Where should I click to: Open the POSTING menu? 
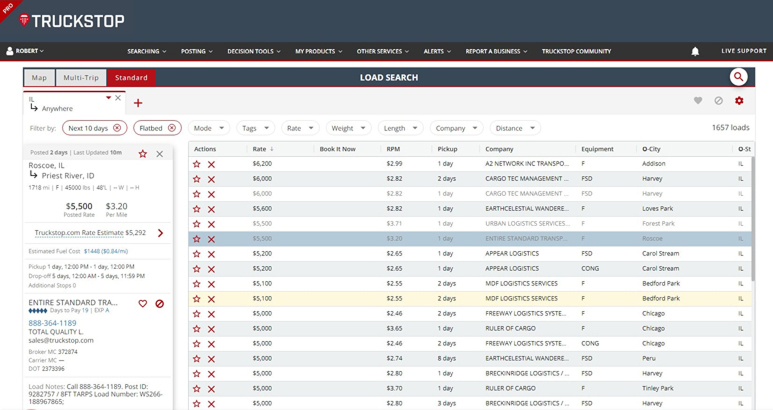[x=197, y=51]
